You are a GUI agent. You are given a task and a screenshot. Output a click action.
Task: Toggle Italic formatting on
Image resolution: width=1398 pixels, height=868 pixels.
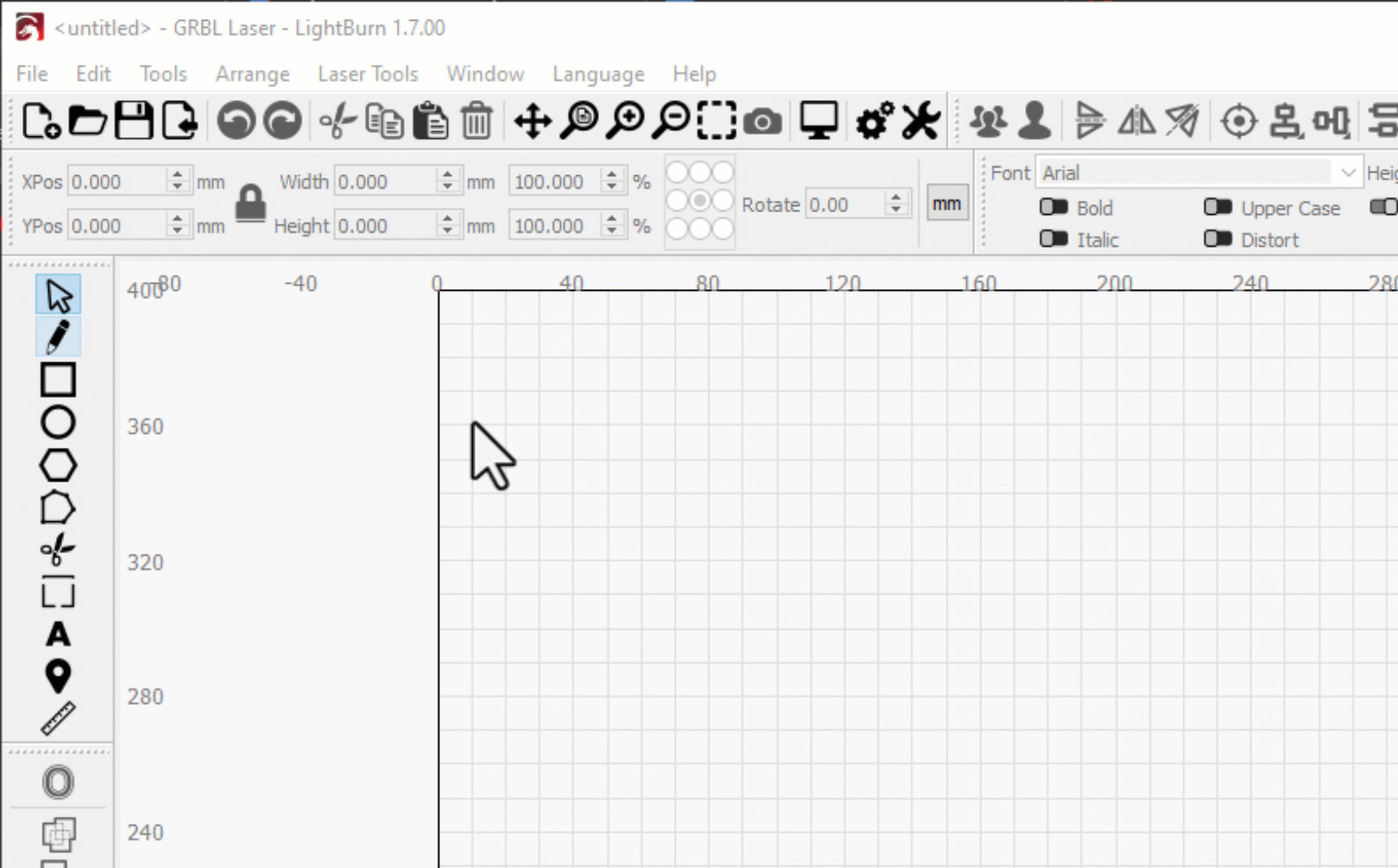1055,239
